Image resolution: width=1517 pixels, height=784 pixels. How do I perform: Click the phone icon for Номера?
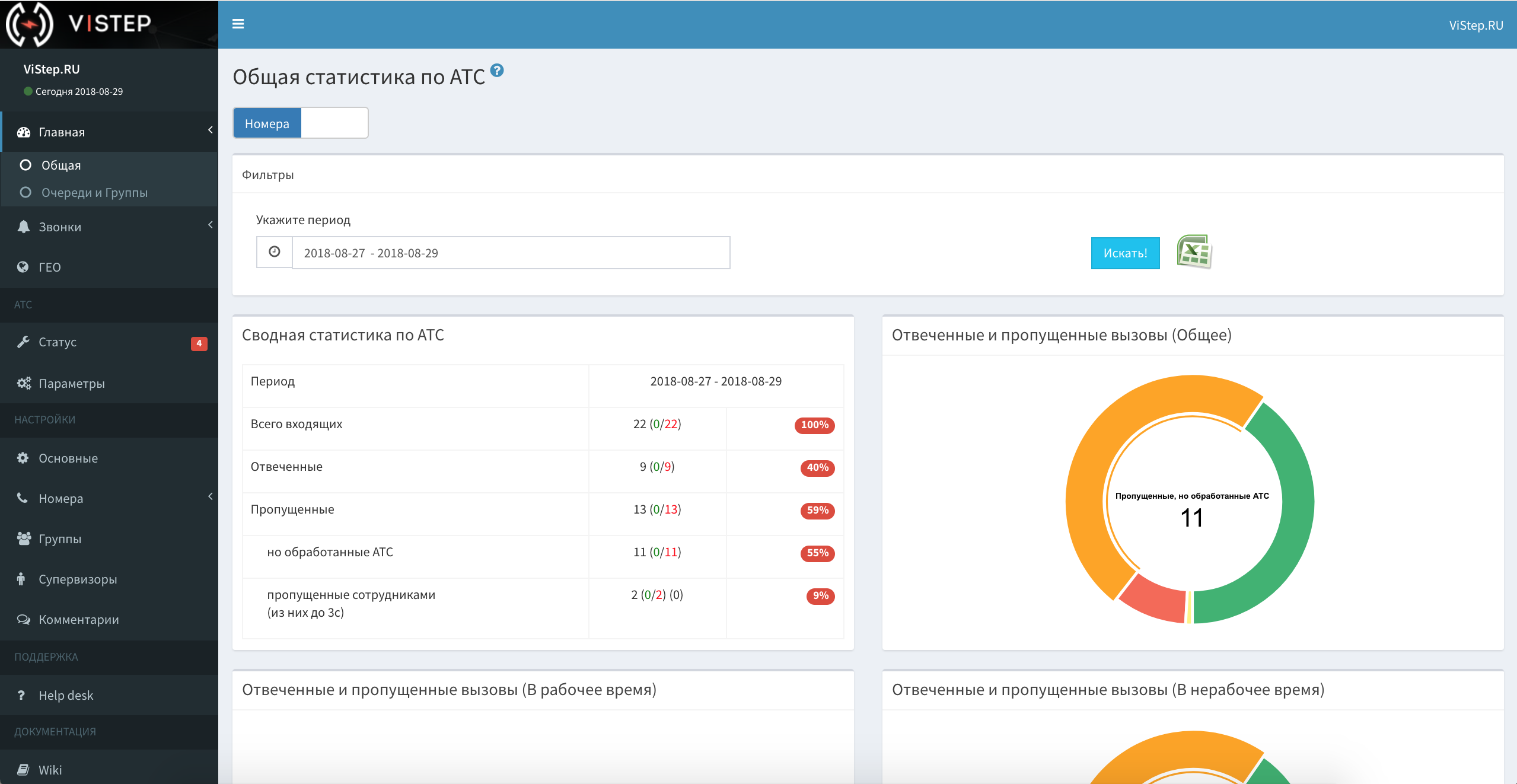click(x=23, y=498)
